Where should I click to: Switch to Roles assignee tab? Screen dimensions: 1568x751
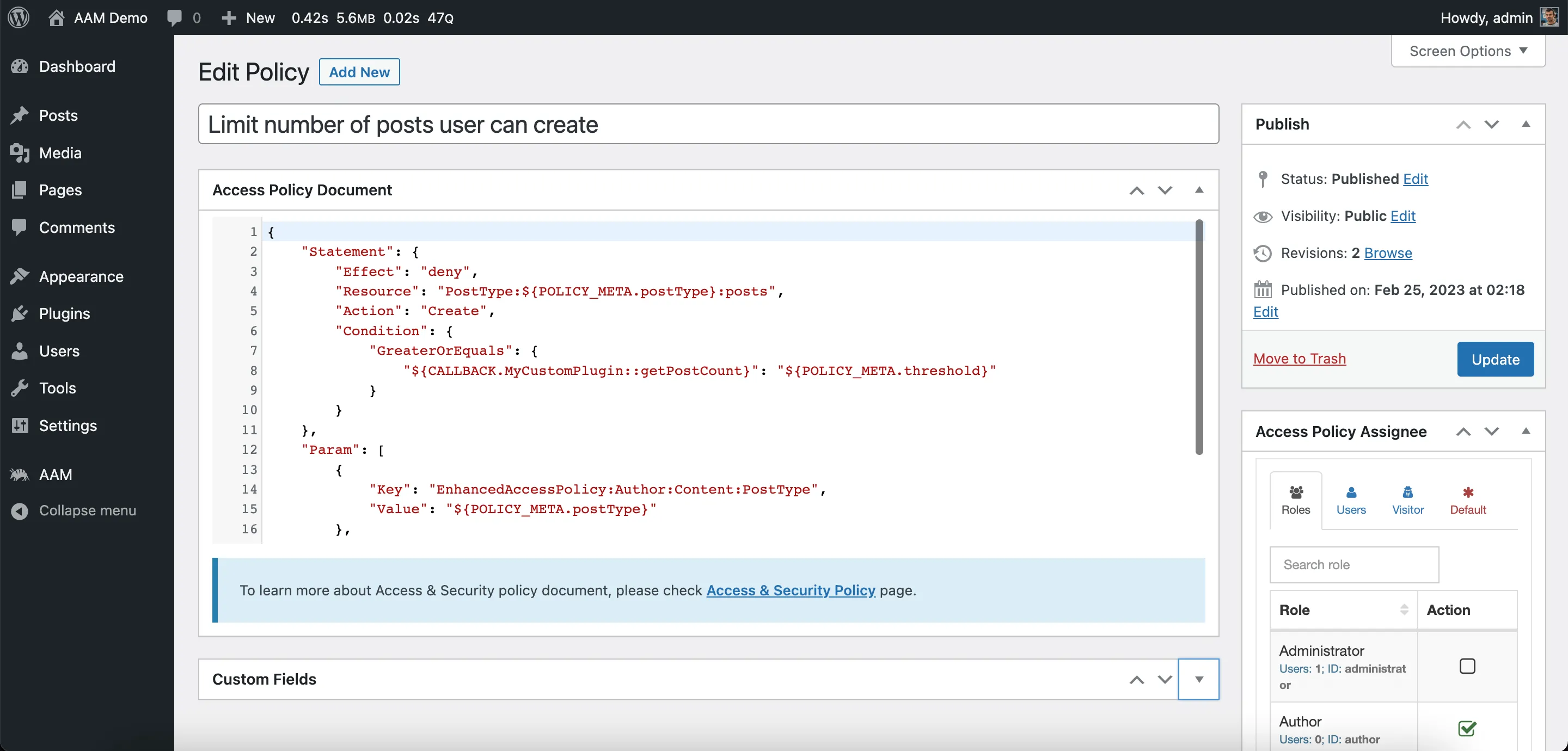coord(1295,500)
